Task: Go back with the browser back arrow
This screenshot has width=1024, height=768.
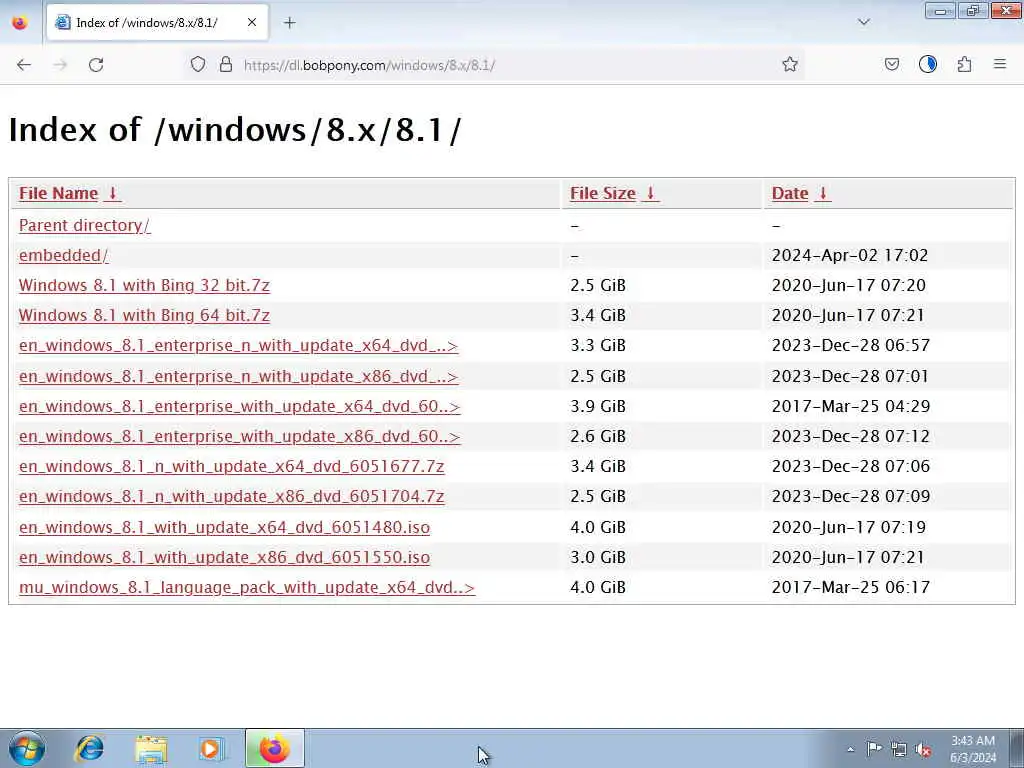Action: 24,65
